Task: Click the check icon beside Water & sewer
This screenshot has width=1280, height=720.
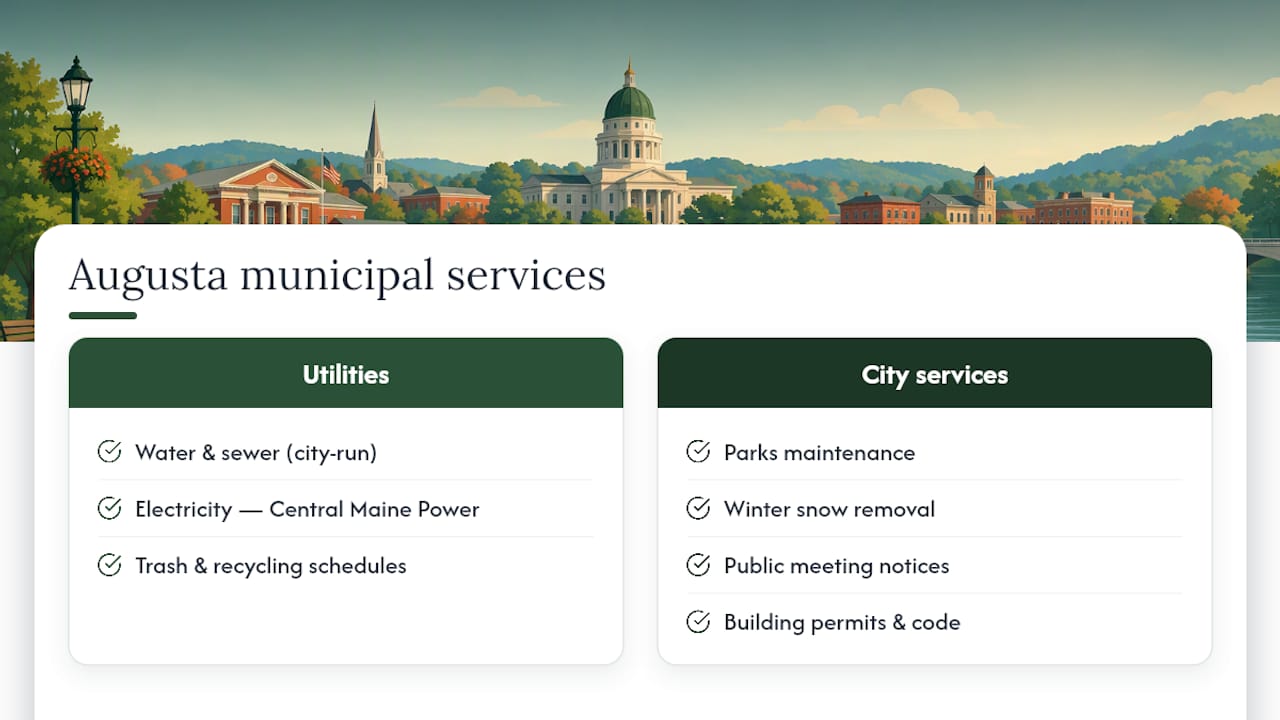Action: coord(109,452)
